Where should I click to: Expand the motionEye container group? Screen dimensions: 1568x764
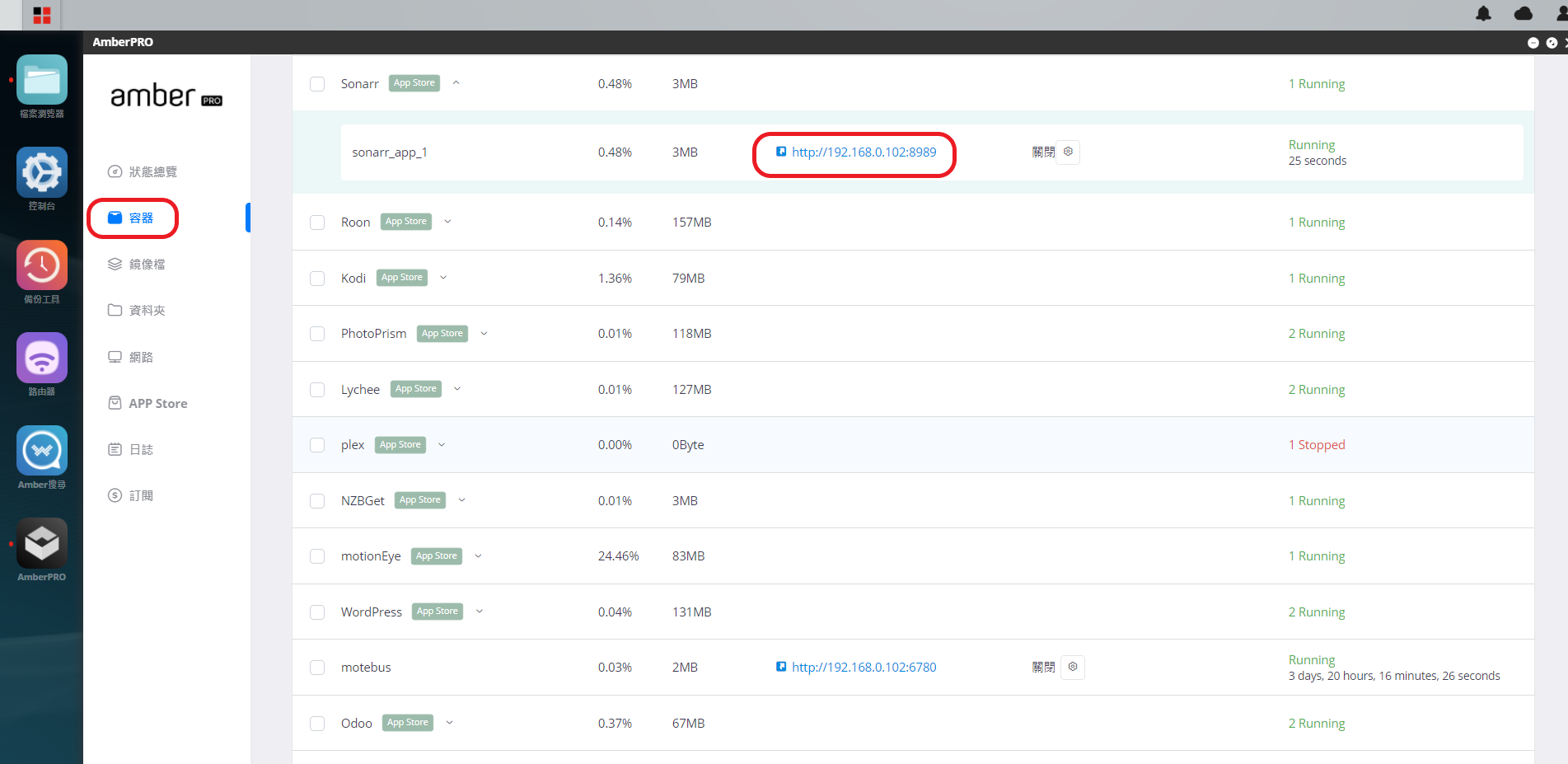478,555
